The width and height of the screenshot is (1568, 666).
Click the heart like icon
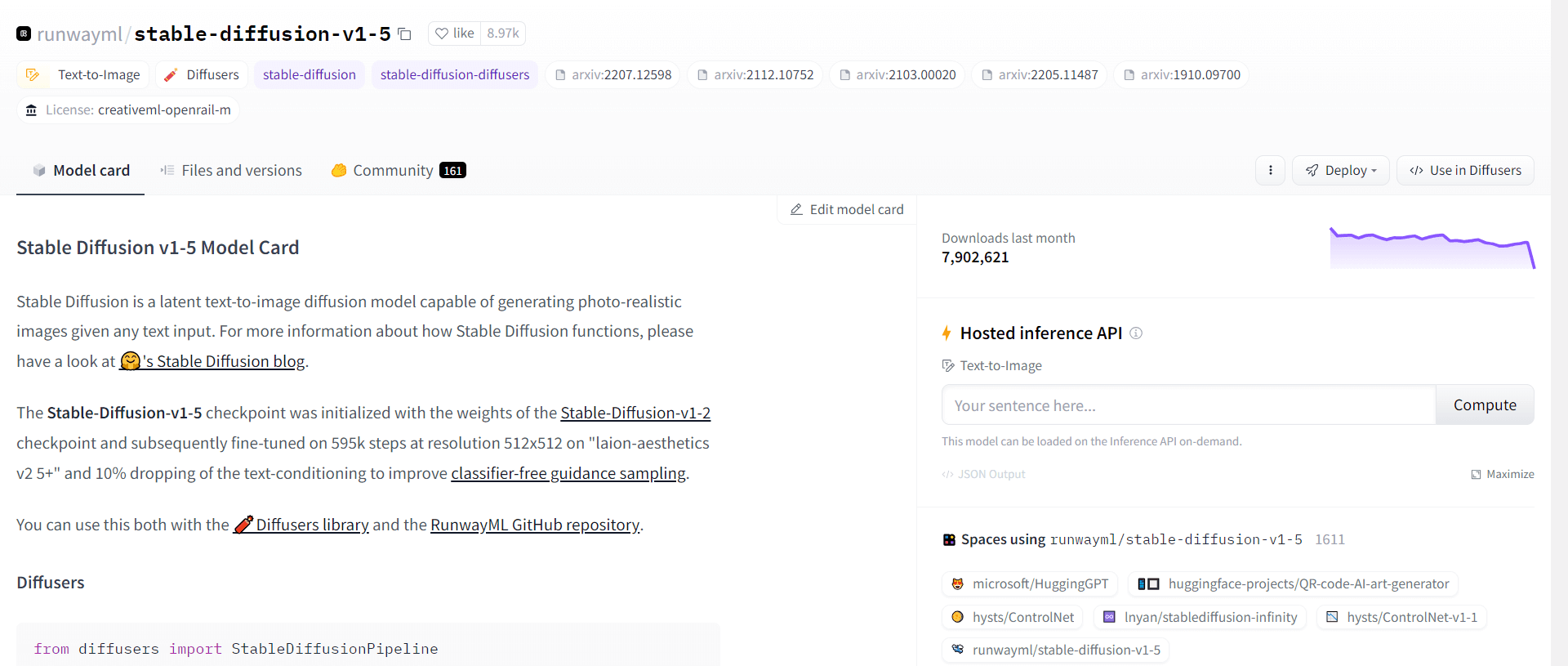441,34
